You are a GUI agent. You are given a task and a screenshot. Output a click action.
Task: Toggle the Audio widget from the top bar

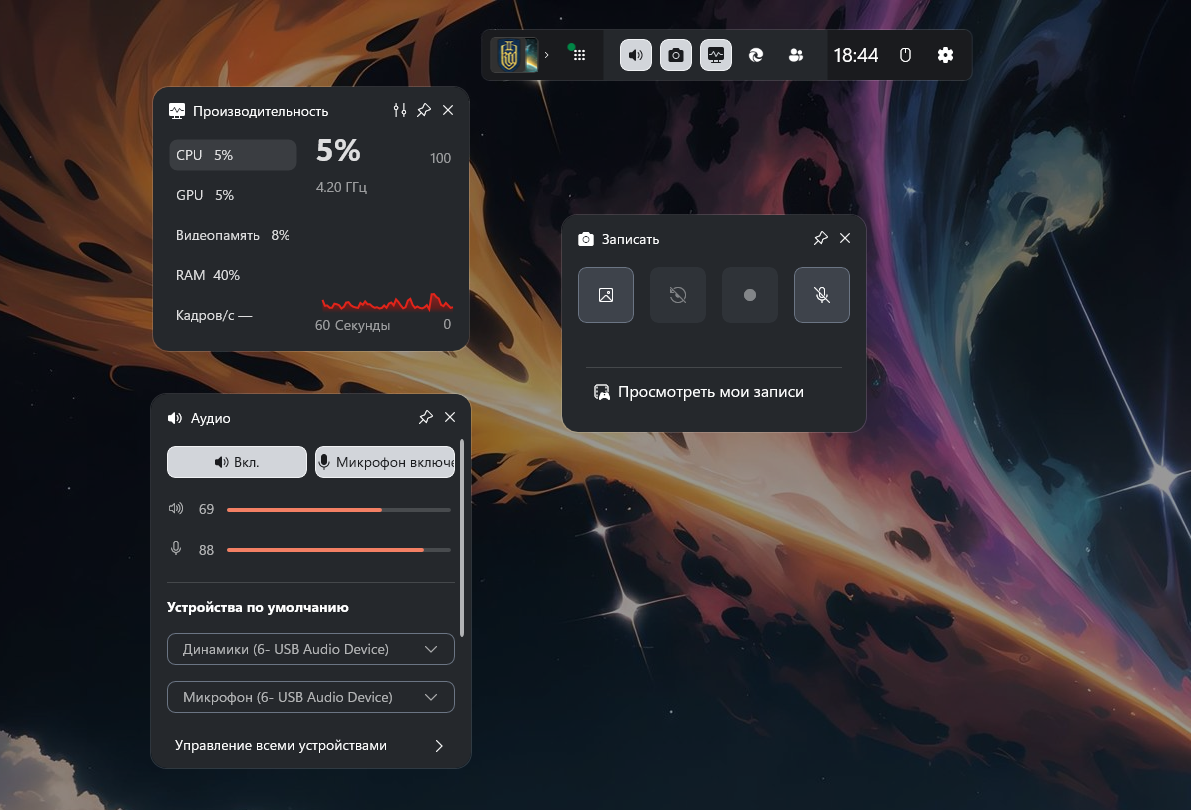(x=636, y=55)
